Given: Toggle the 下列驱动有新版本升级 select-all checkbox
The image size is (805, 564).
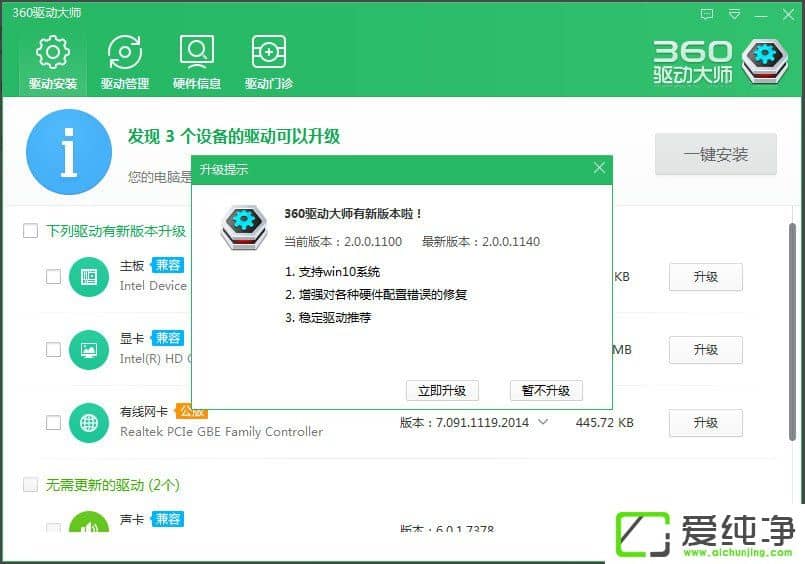Looking at the screenshot, I should 31,231.
